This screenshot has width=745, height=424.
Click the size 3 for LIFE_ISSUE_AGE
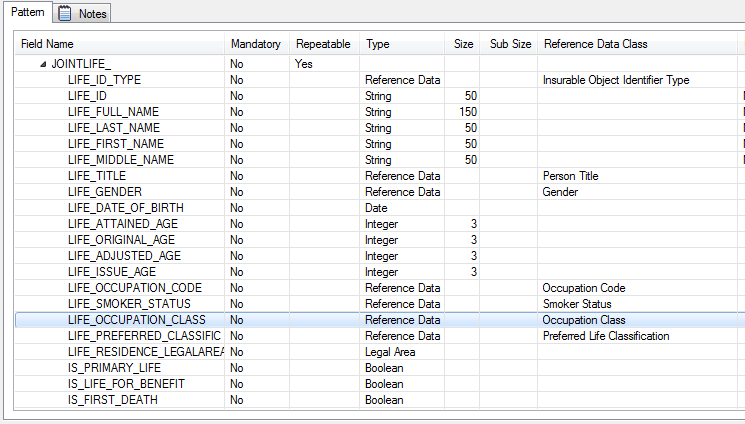[x=474, y=272]
